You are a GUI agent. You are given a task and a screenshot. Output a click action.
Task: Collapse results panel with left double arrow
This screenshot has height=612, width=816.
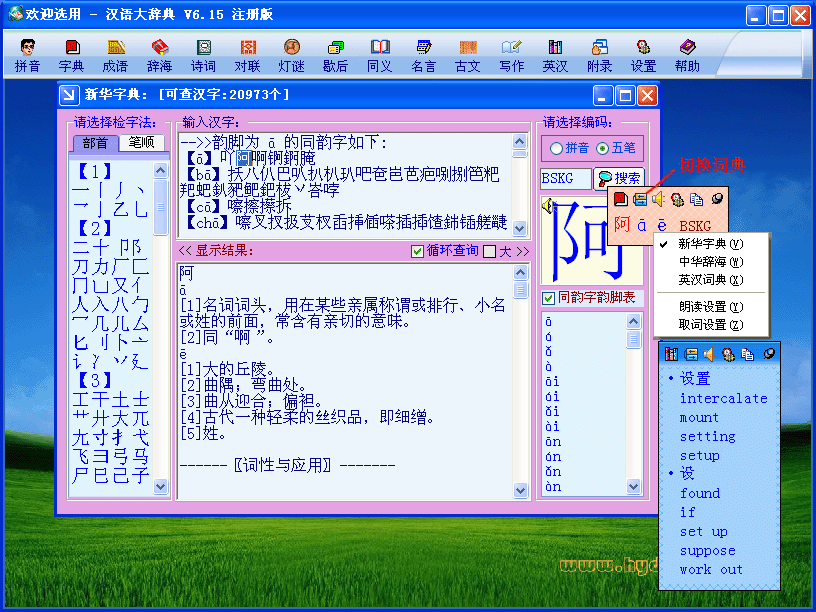(185, 251)
